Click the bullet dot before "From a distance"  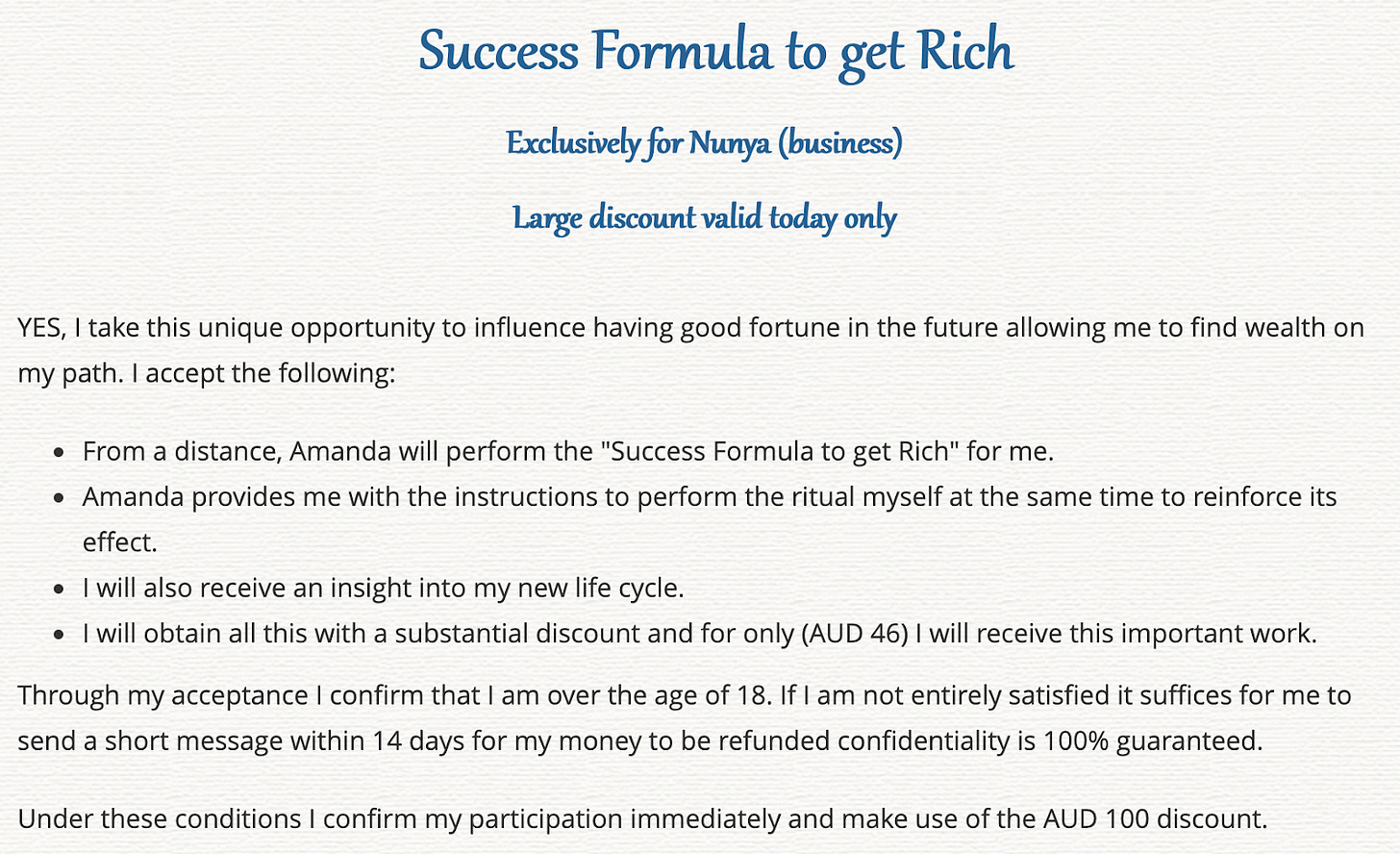[x=60, y=453]
